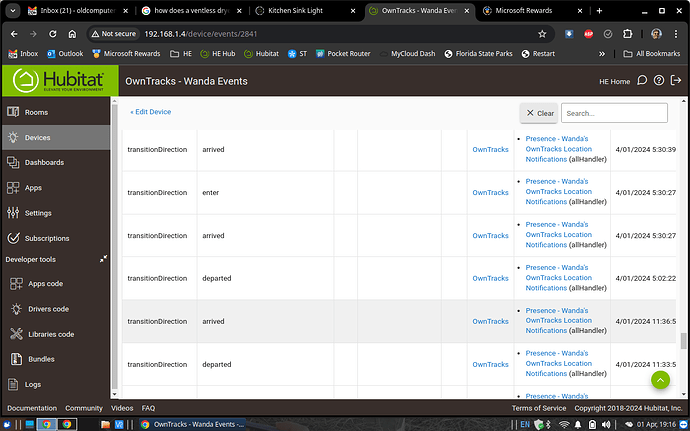Switch to the ventless dryer Google tab

192,11
